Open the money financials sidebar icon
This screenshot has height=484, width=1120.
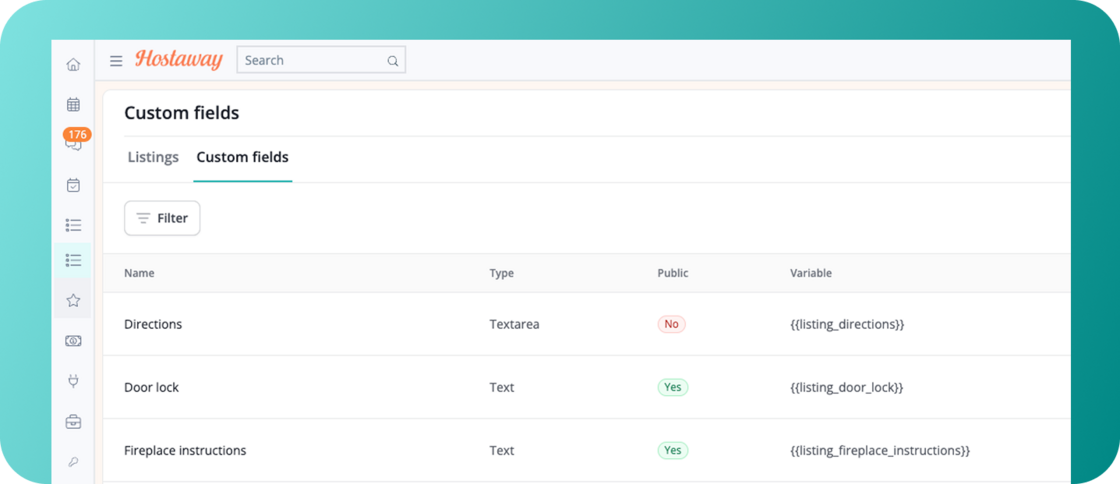click(73, 341)
